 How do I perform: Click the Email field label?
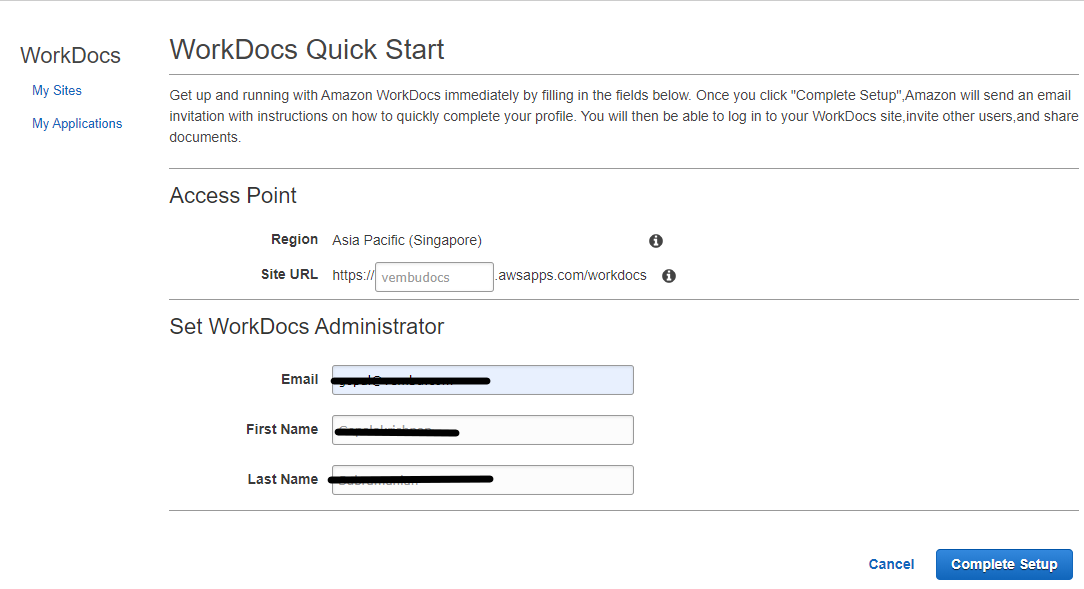click(x=299, y=380)
